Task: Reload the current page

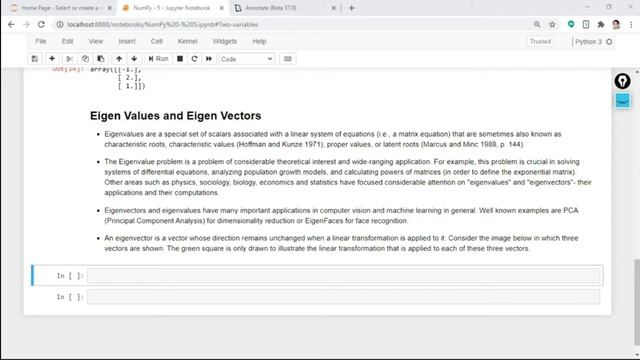Action: [x=41, y=24]
